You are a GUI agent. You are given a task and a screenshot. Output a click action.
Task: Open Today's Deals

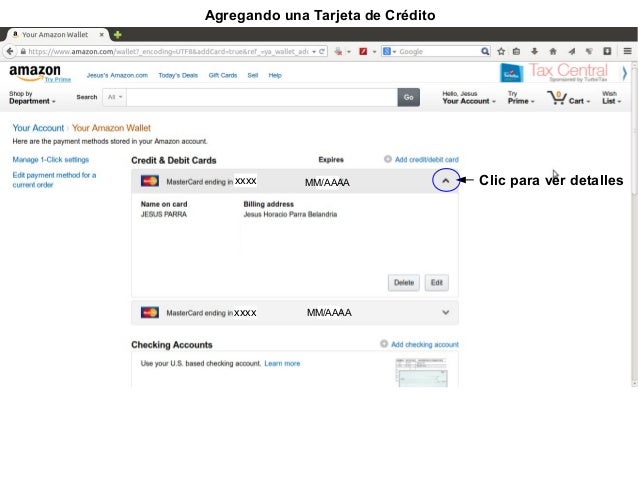pos(178,75)
